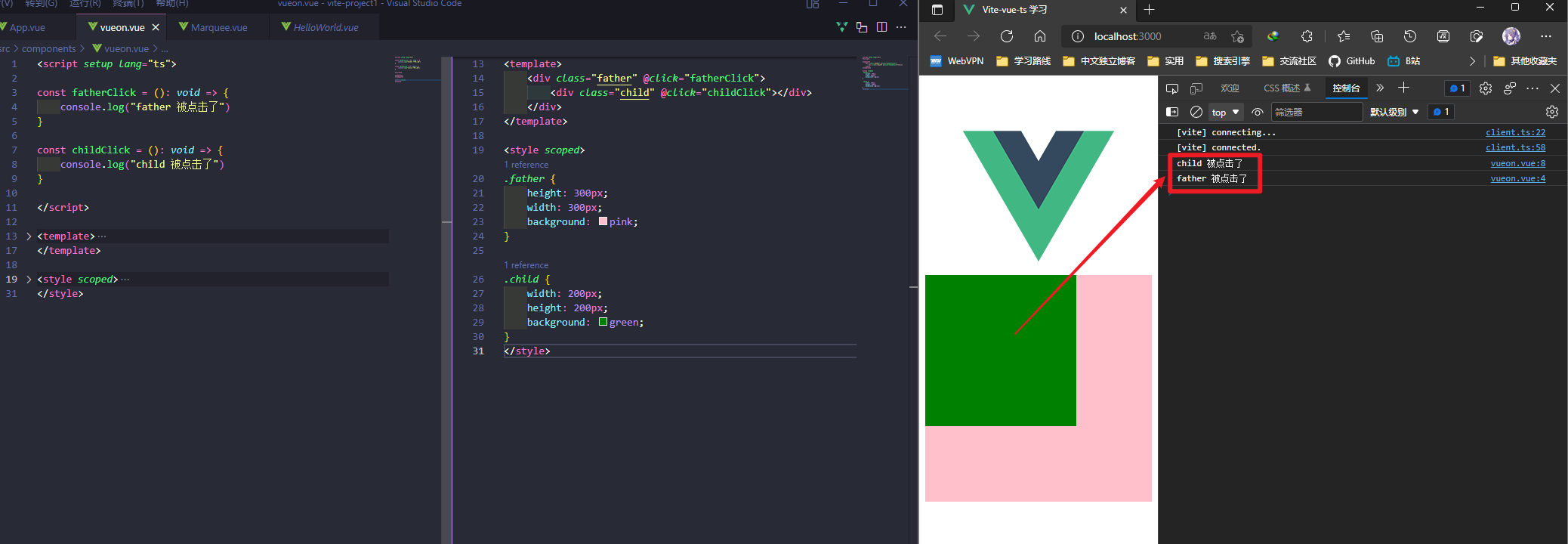Open source link client.ts:58
1568x544 pixels.
(1515, 147)
